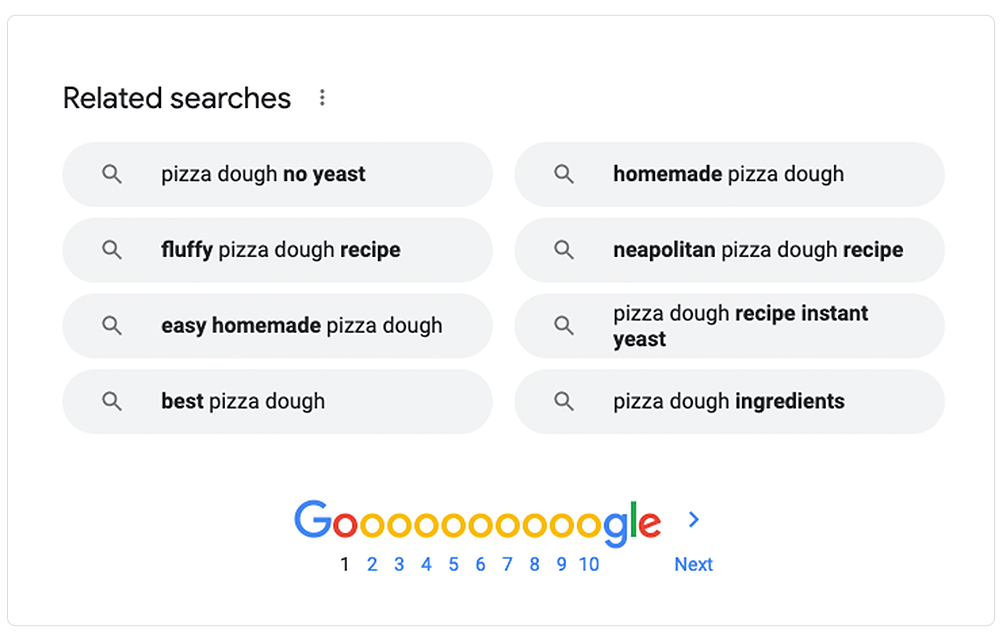Click the magnifier icon beside "fluffy pizza dough recipe"
The width and height of the screenshot is (1000, 640).
(x=112, y=250)
